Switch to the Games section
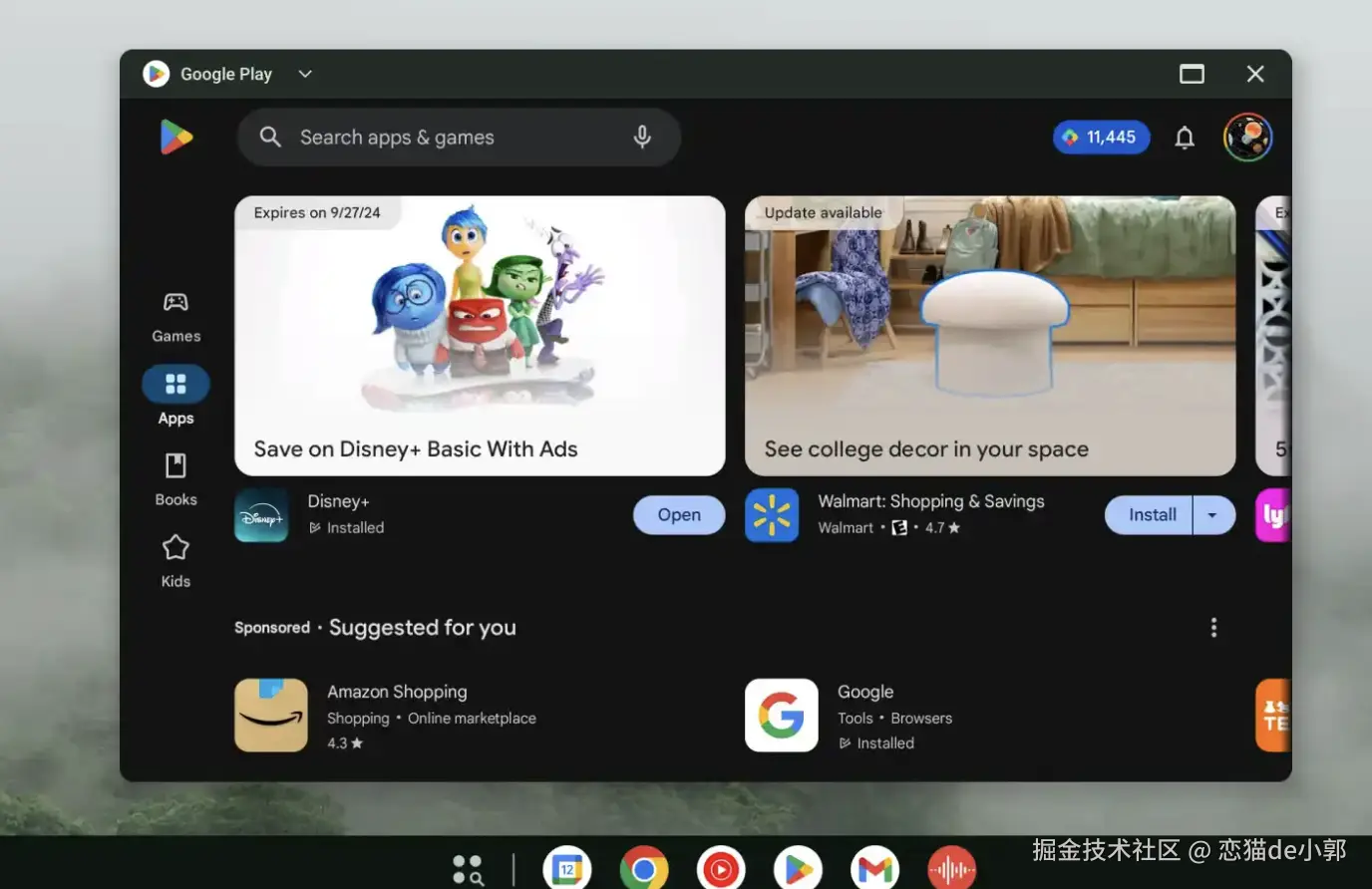Image resolution: width=1372 pixels, height=889 pixels. click(175, 317)
